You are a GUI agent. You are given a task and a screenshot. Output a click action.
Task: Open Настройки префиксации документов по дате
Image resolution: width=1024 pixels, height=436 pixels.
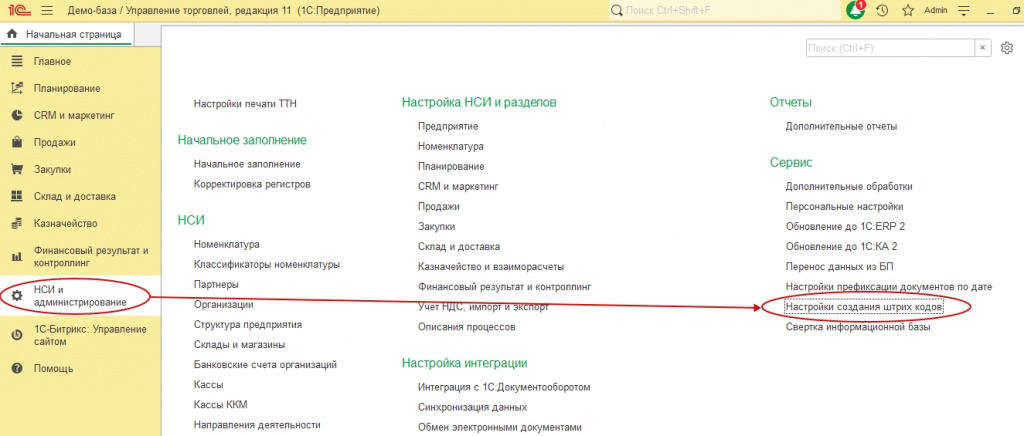[x=889, y=287]
